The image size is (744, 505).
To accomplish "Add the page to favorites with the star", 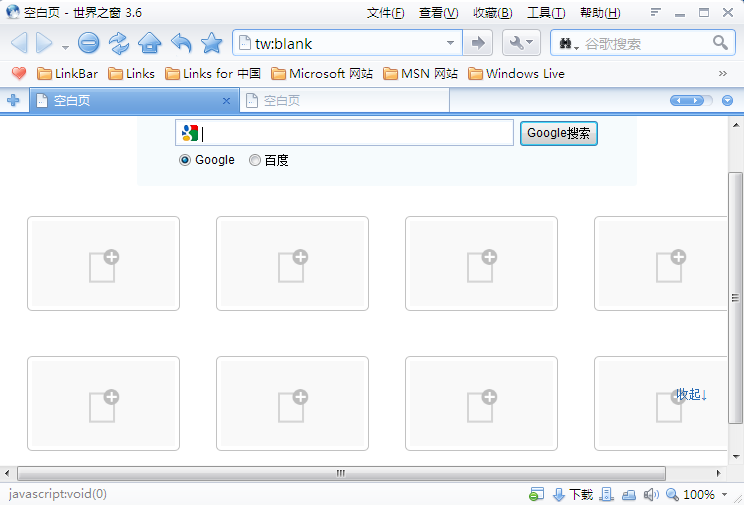I will (x=212, y=43).
